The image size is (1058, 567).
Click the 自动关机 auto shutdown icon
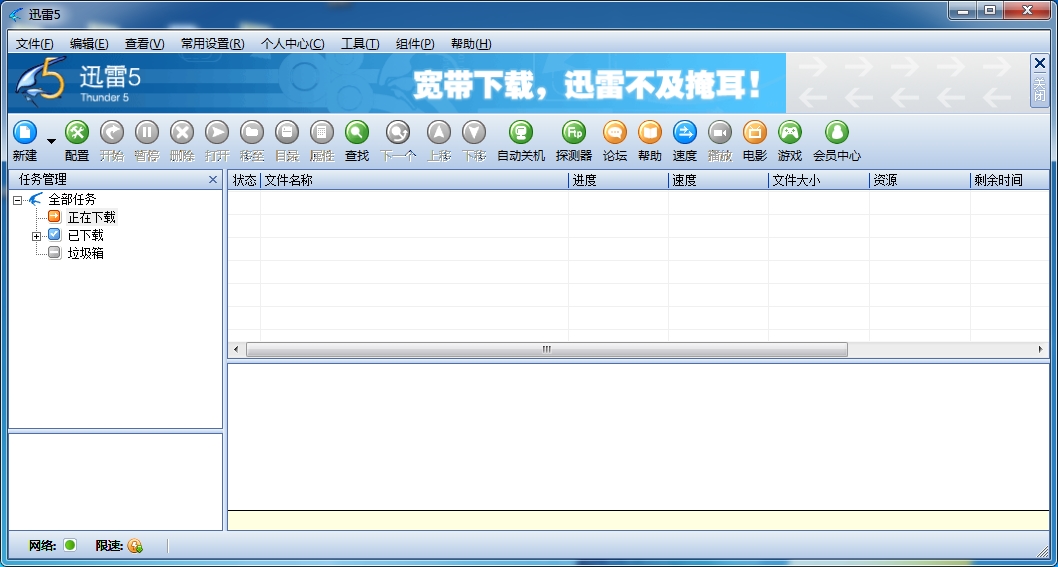pos(521,132)
